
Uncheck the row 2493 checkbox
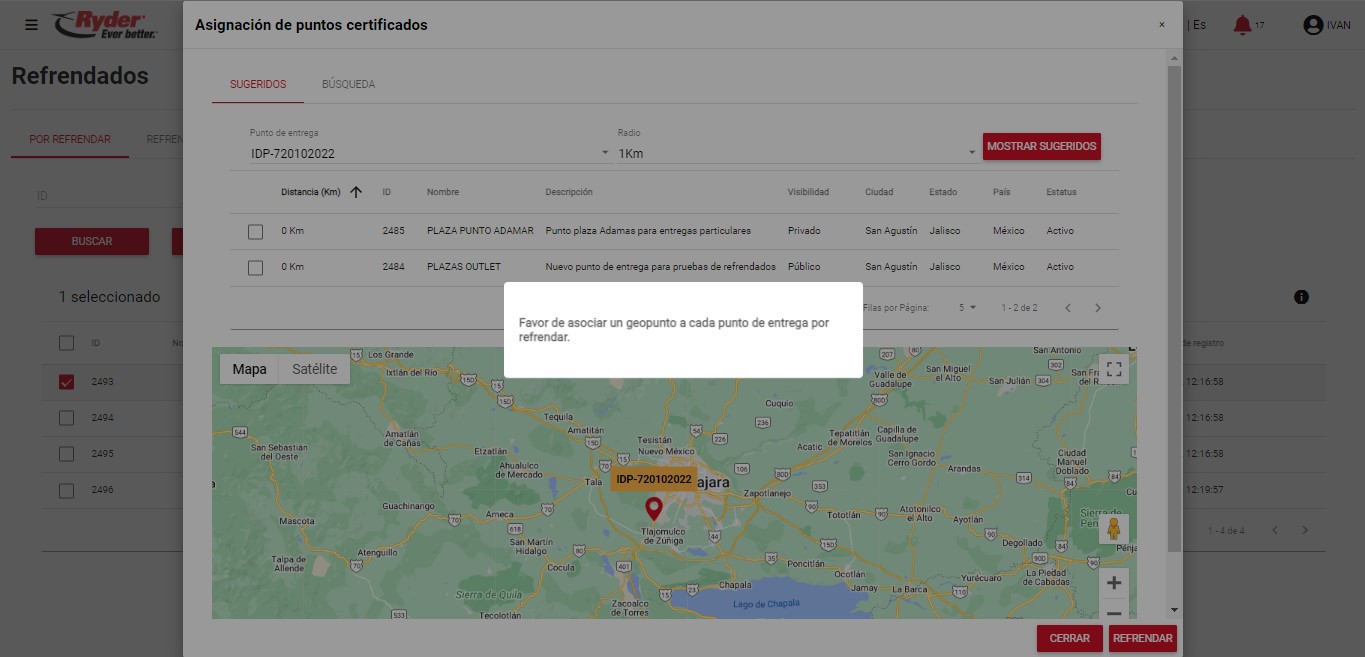(67, 382)
